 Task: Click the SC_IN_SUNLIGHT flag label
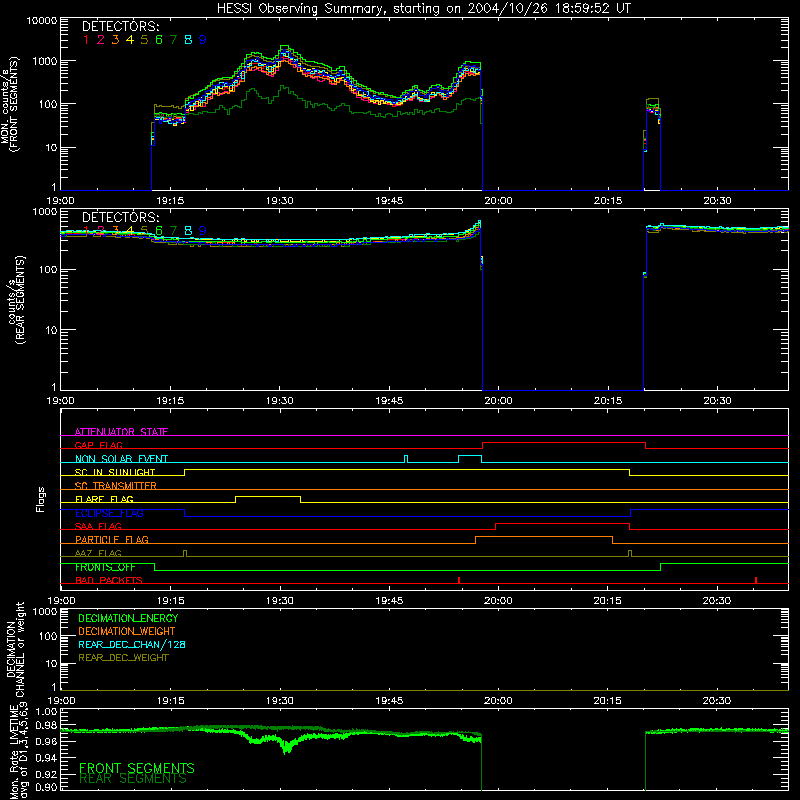pyautogui.click(x=115, y=472)
